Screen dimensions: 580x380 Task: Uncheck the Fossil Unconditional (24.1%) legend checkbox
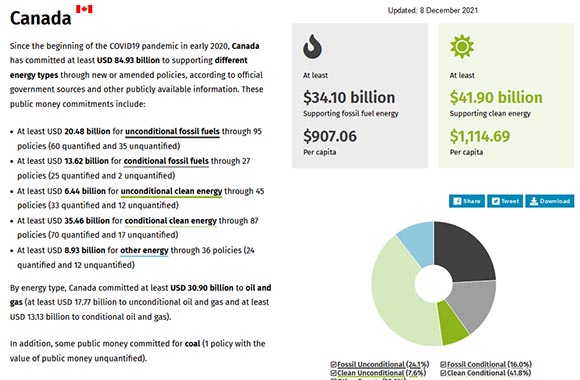pos(333,364)
